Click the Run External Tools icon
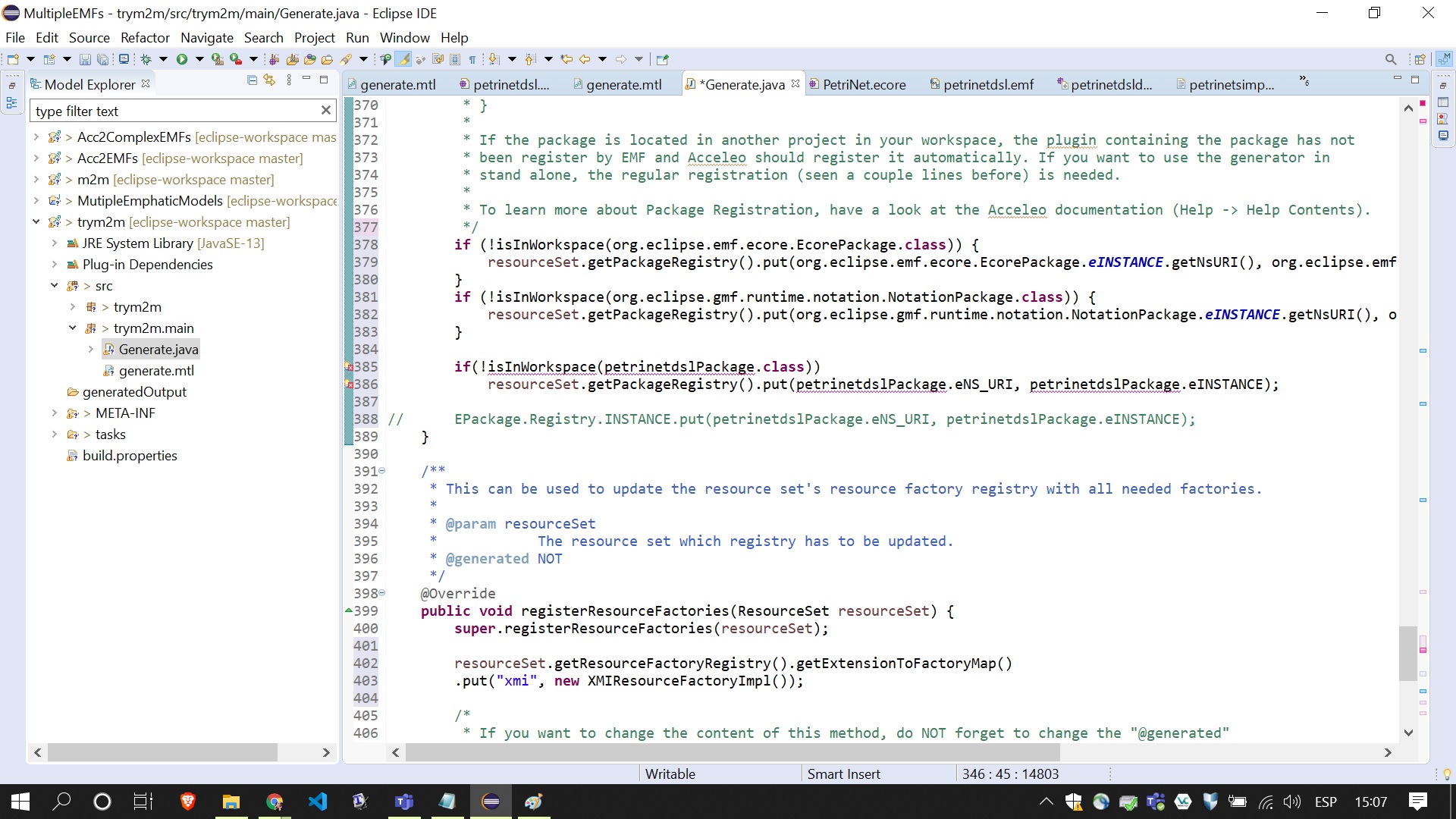Screen dimensions: 1456x819 click(x=236, y=59)
